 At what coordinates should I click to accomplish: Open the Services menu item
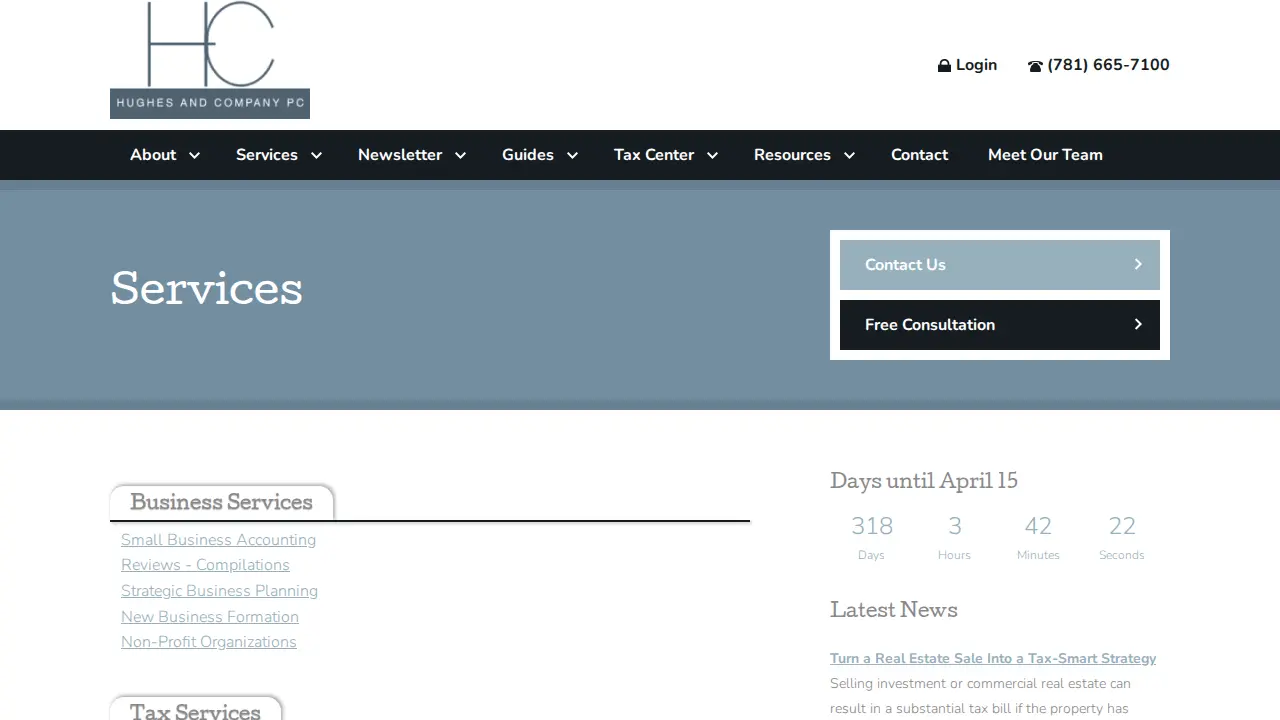(267, 154)
